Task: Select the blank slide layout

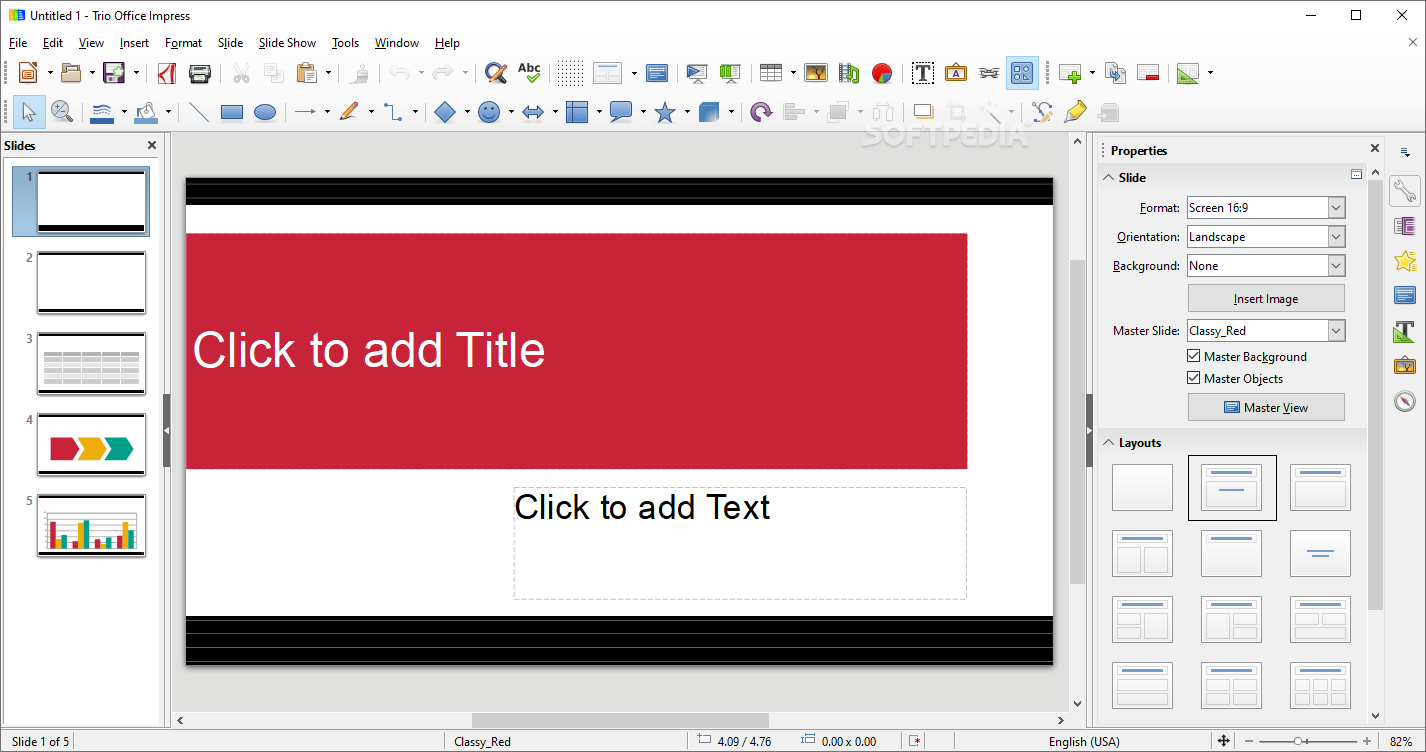Action: pos(1142,487)
